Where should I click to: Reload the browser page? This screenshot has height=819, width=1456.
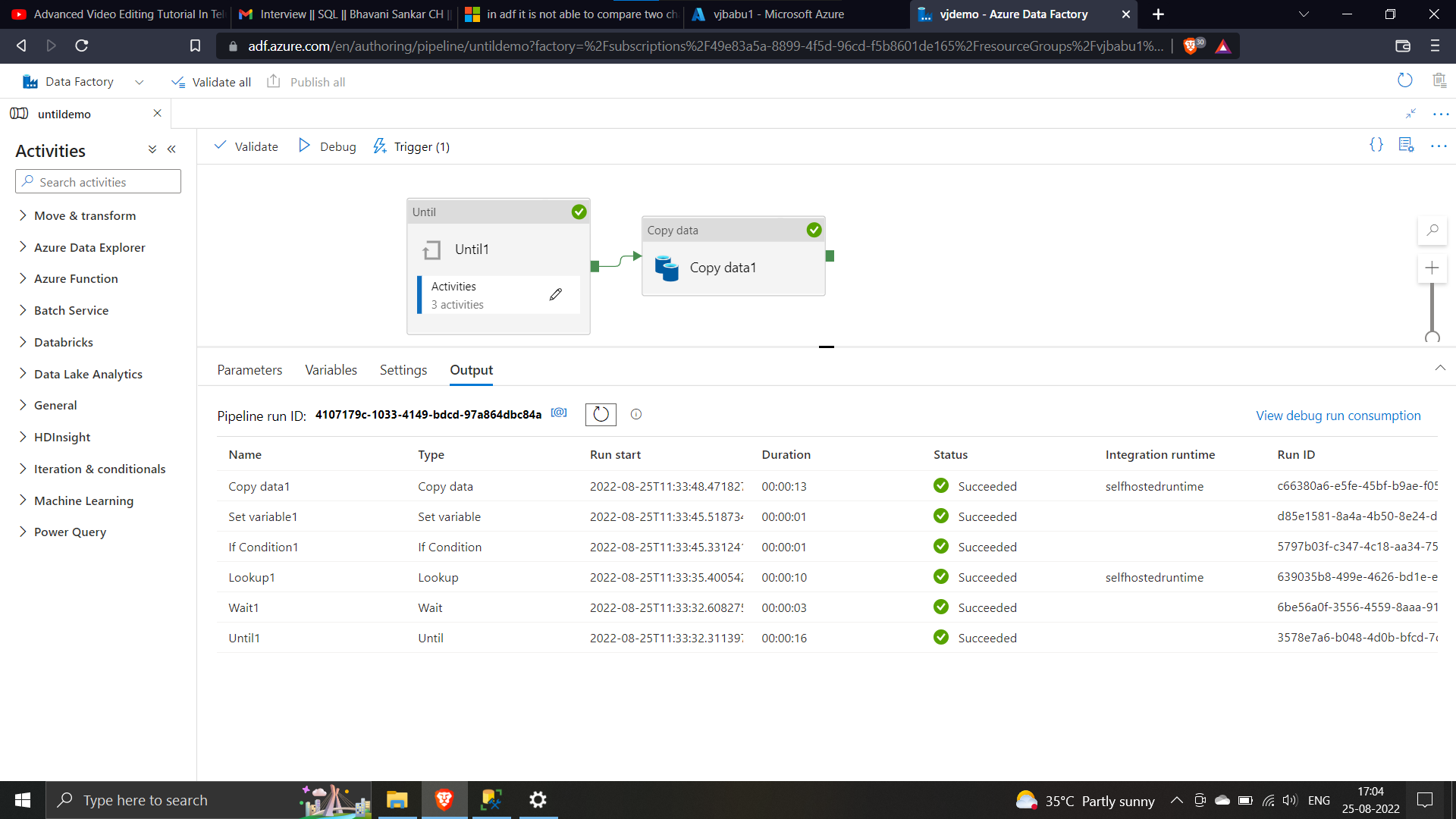(x=82, y=45)
